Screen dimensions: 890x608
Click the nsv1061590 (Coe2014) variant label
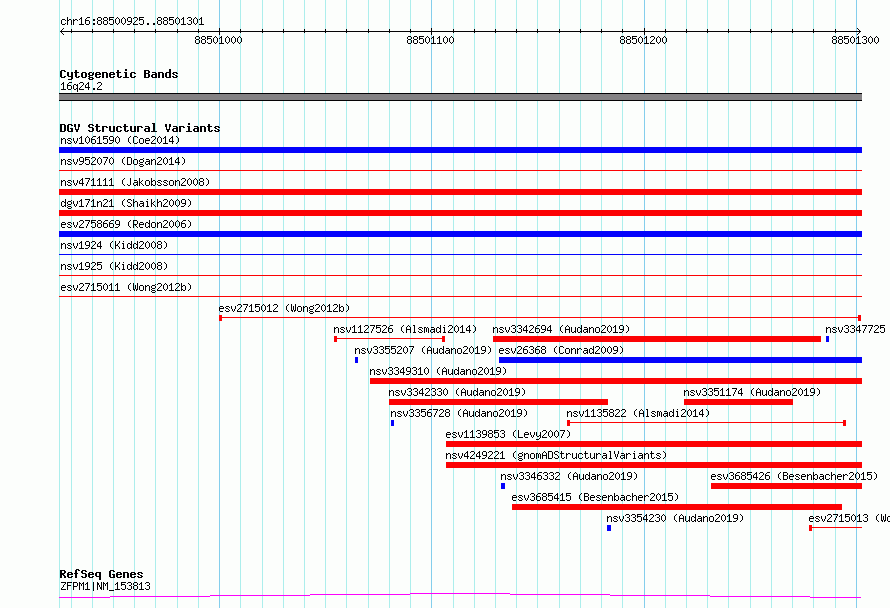(120, 140)
